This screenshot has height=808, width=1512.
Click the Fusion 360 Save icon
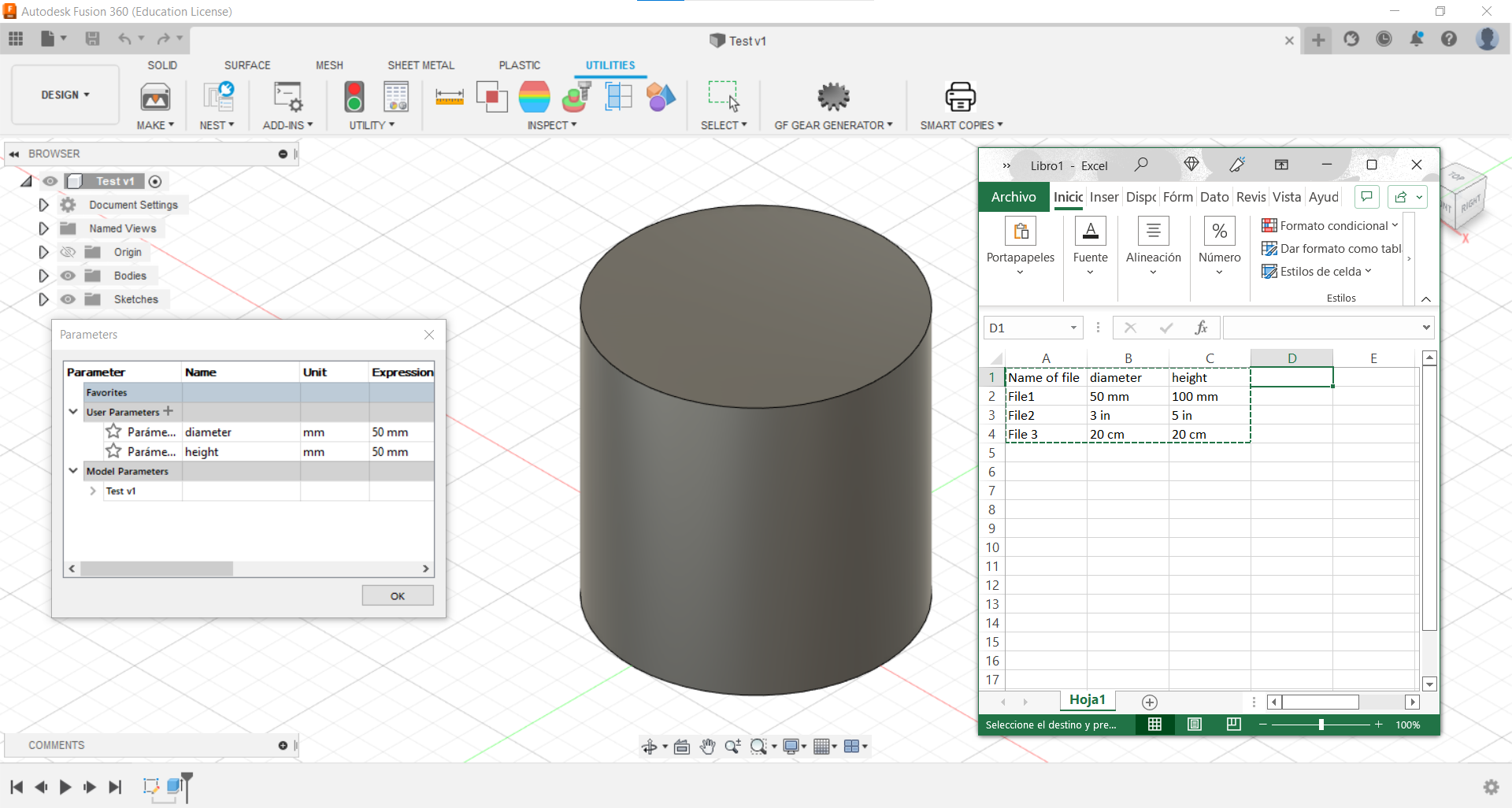click(93, 39)
